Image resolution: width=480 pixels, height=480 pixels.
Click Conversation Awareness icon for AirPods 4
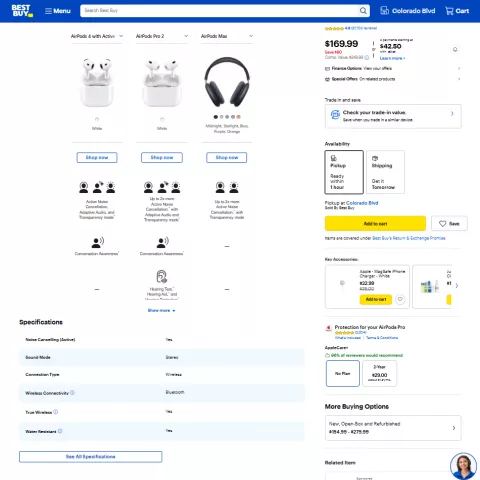tap(98, 242)
